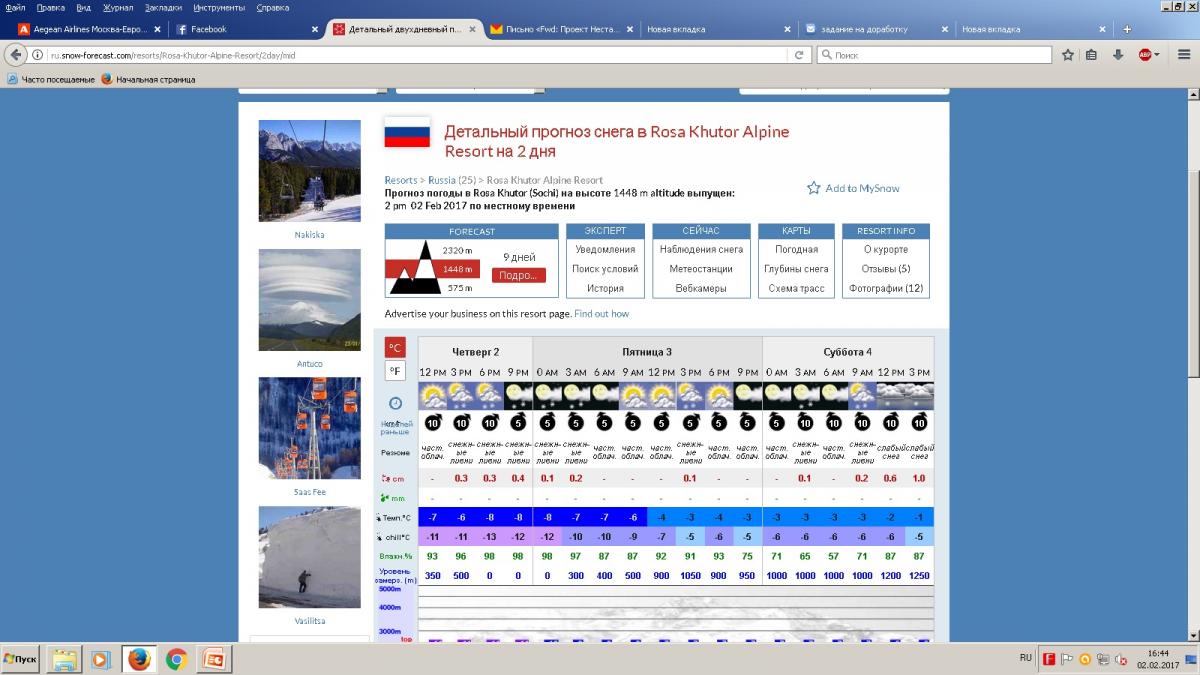
Task: Click the Firefox icon in the taskbar
Action: coord(139,659)
